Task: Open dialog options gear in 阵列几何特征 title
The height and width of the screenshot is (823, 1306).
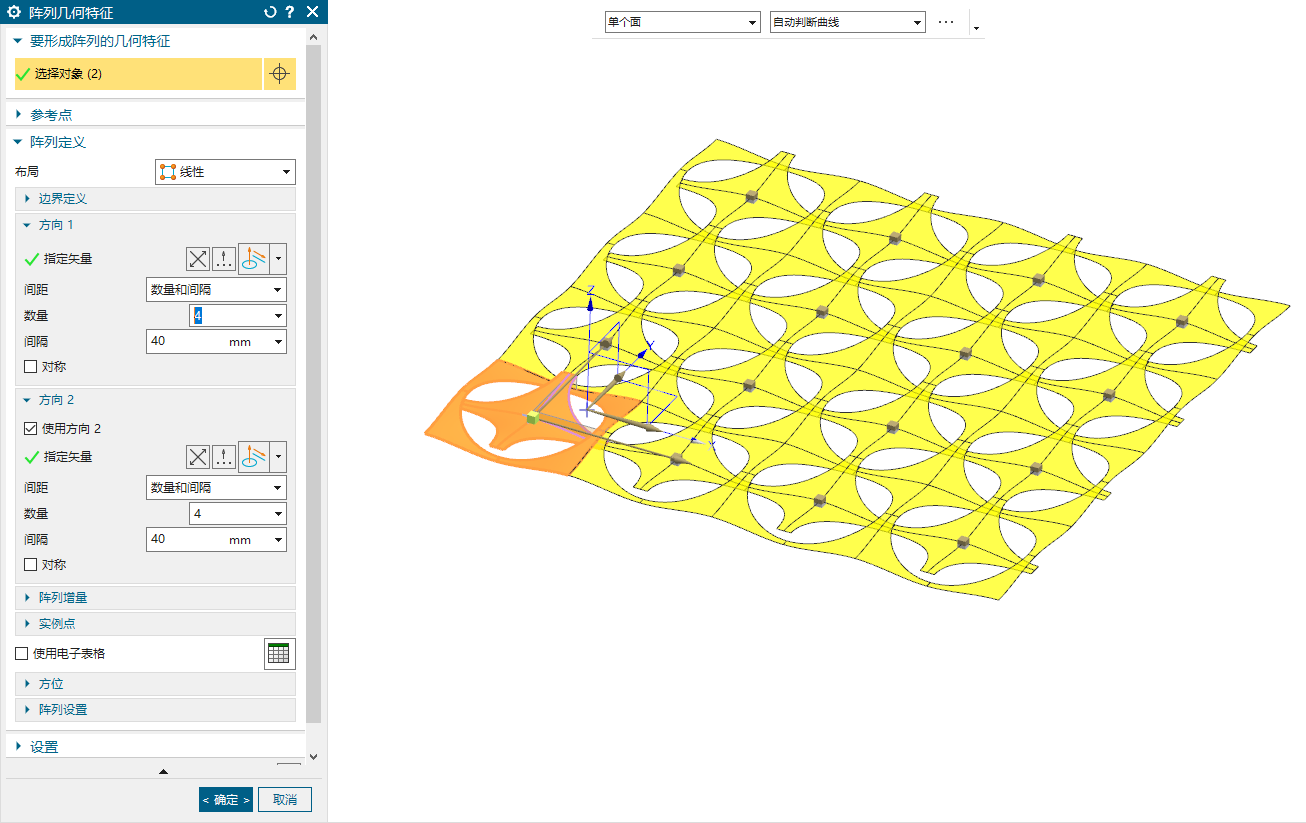Action: click(x=14, y=12)
